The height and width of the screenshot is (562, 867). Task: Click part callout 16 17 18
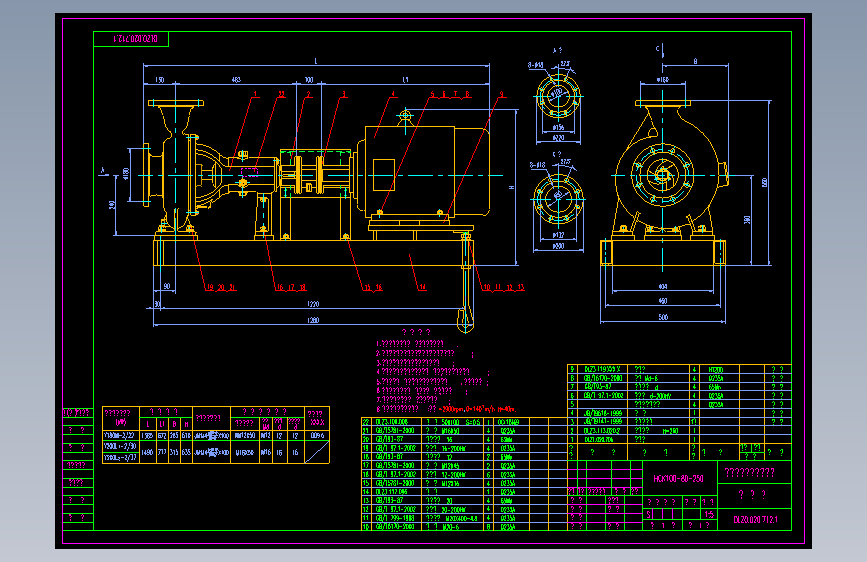click(x=291, y=288)
